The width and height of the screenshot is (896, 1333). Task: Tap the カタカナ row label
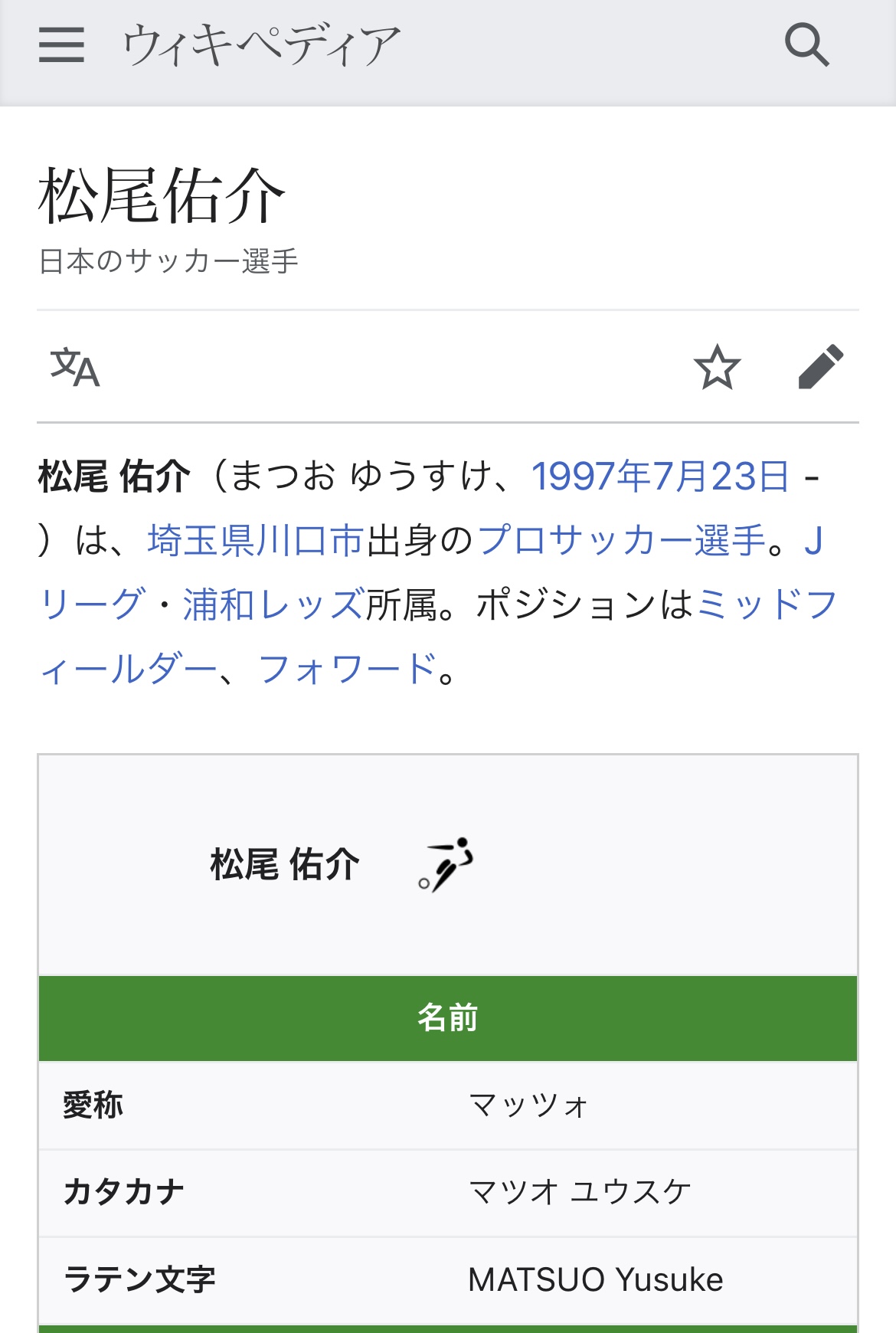point(124,1192)
